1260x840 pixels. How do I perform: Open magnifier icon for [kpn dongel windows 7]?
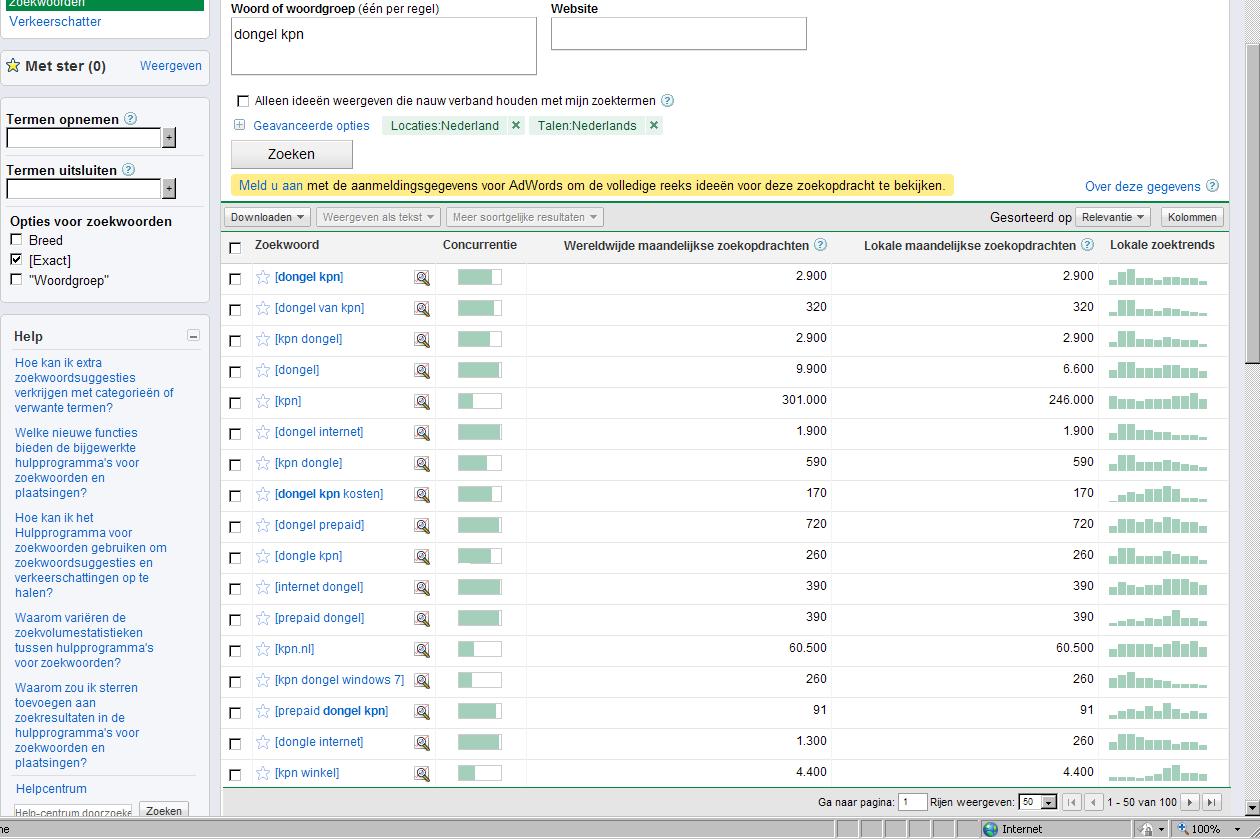point(422,681)
